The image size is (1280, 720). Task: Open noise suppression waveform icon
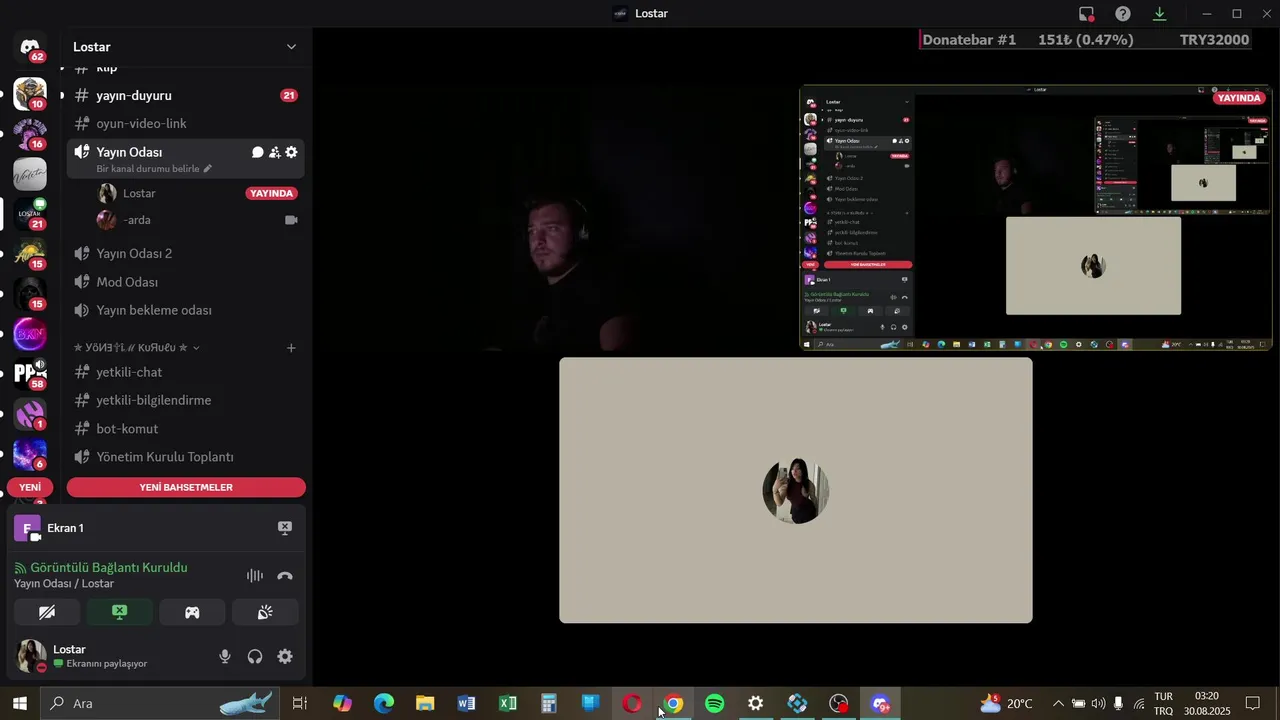point(255,575)
